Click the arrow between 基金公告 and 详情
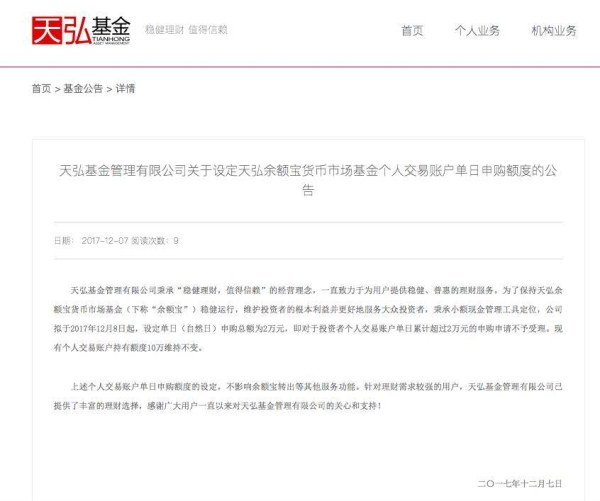The height and width of the screenshot is (501, 600). point(109,90)
